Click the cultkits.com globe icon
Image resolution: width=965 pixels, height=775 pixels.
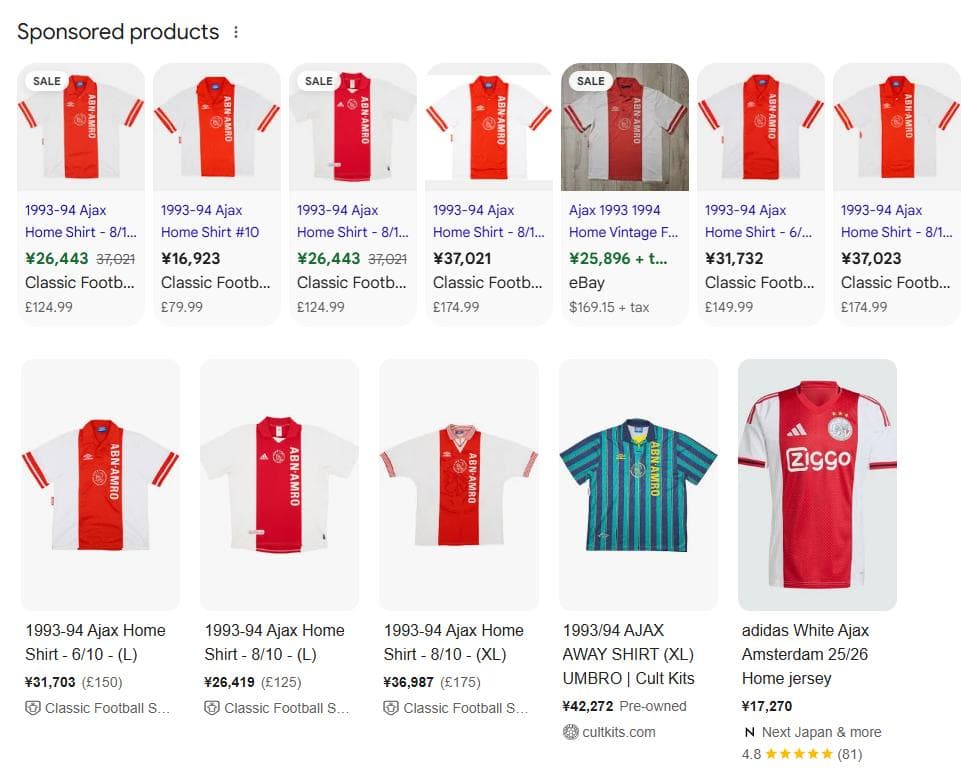[571, 732]
